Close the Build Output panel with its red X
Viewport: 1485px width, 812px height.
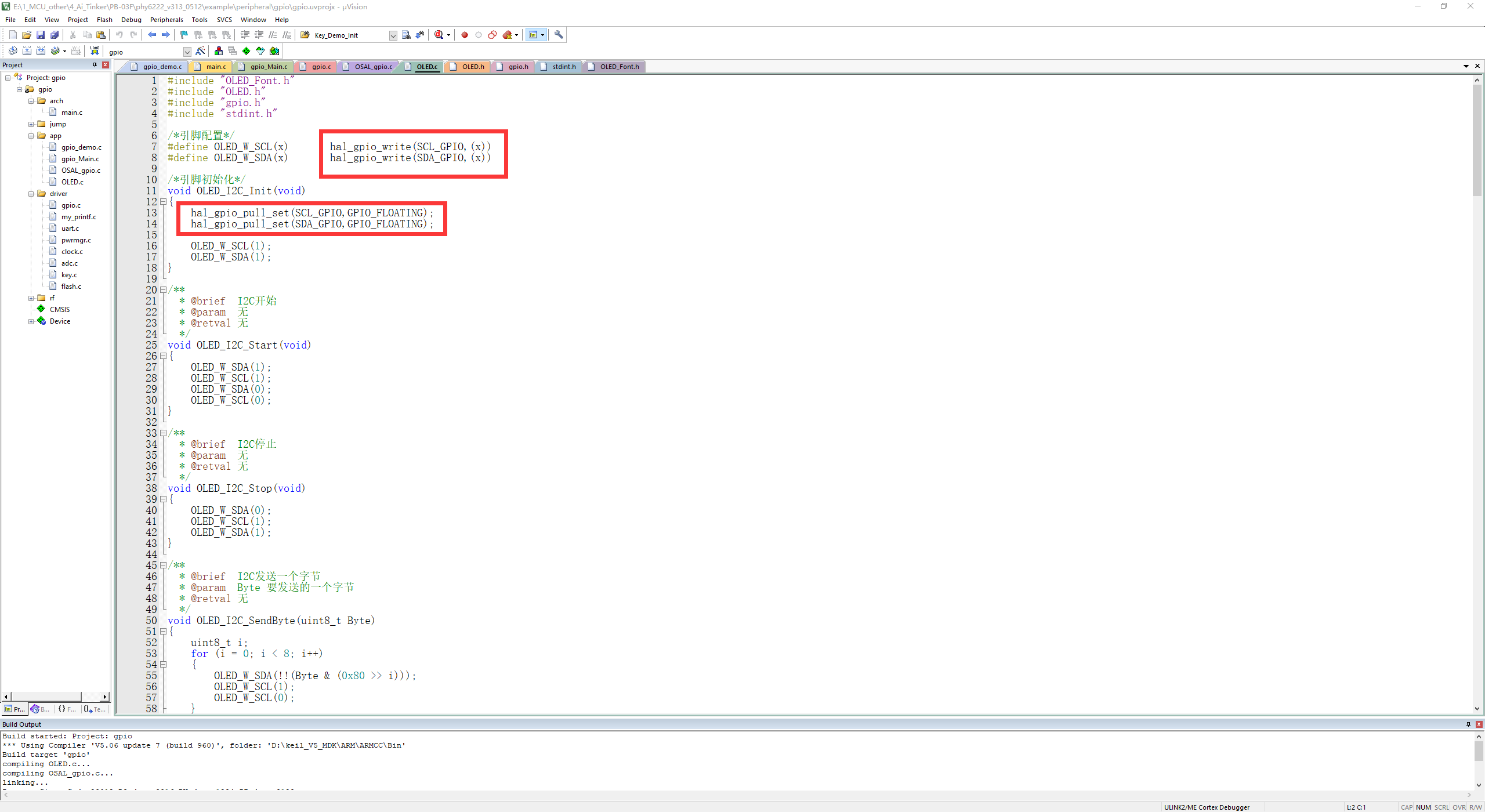[1479, 724]
